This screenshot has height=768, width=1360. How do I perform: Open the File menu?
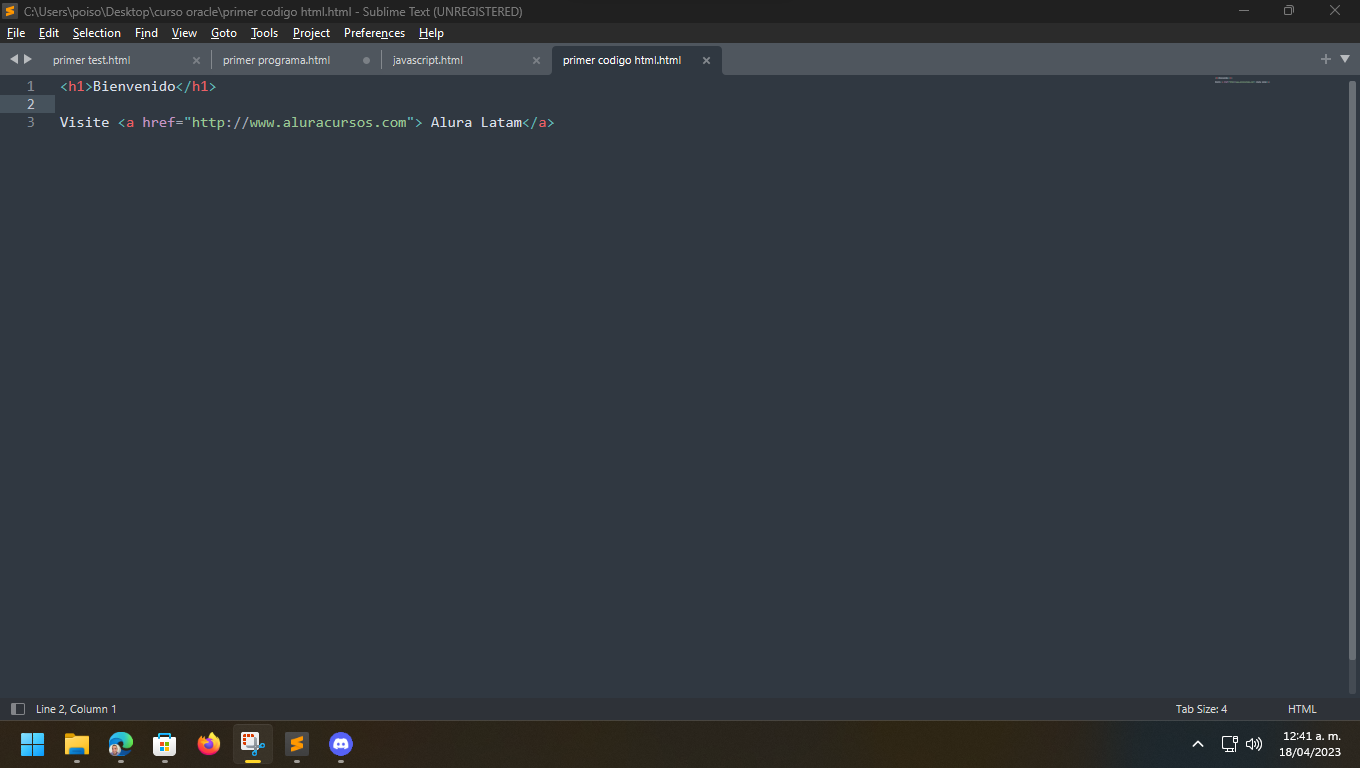[x=16, y=33]
